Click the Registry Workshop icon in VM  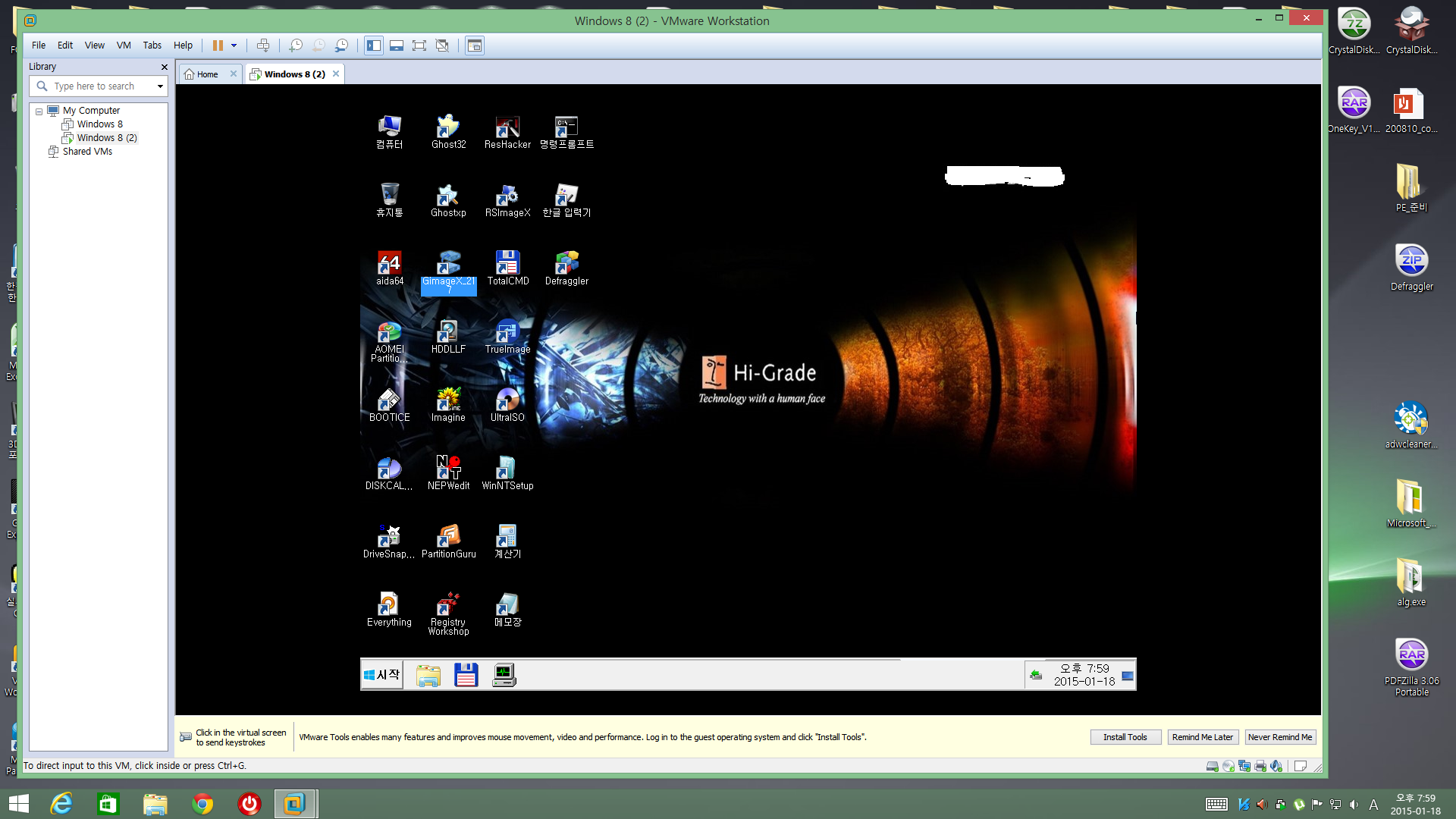point(448,614)
